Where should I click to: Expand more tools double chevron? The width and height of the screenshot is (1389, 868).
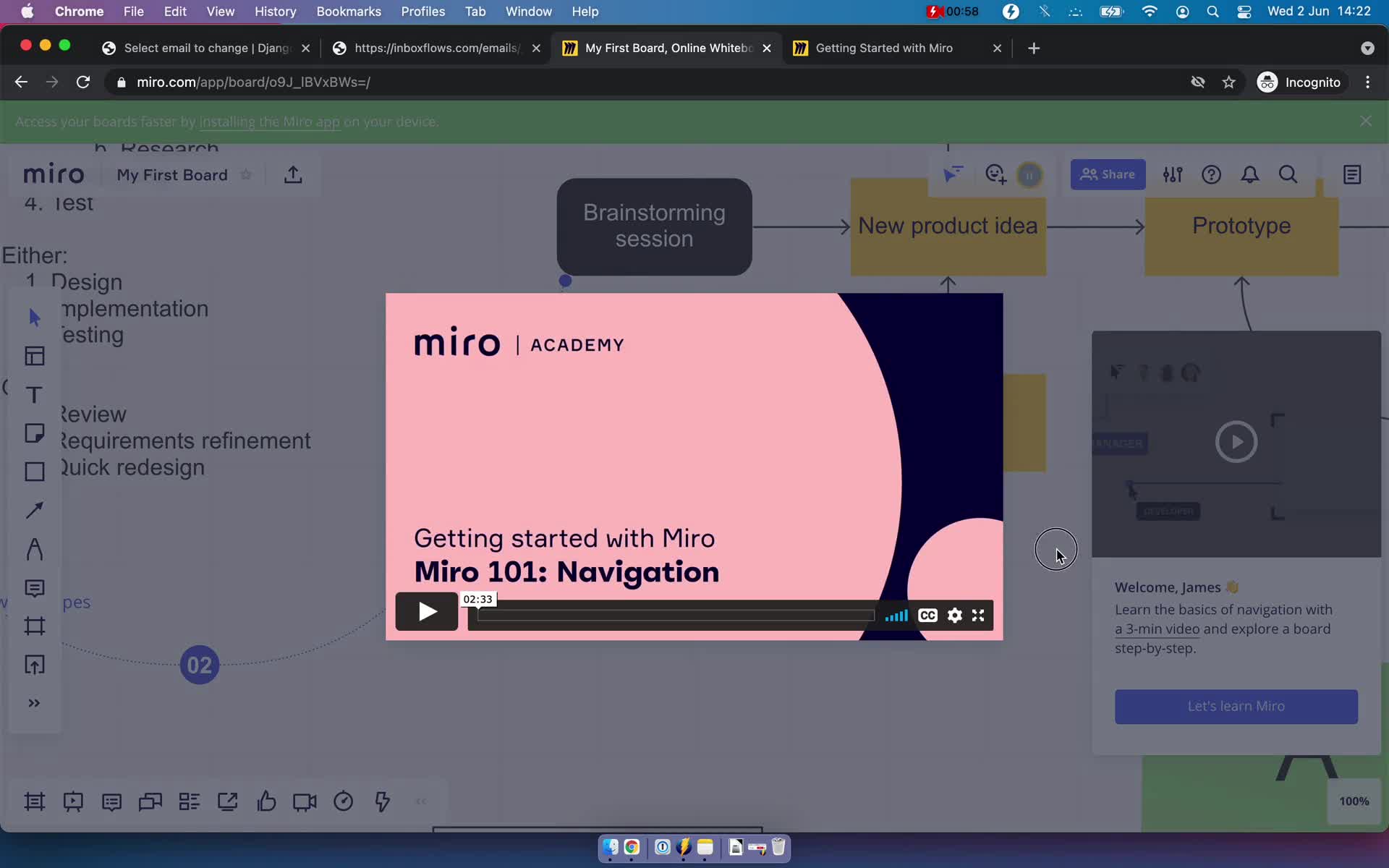pos(34,703)
